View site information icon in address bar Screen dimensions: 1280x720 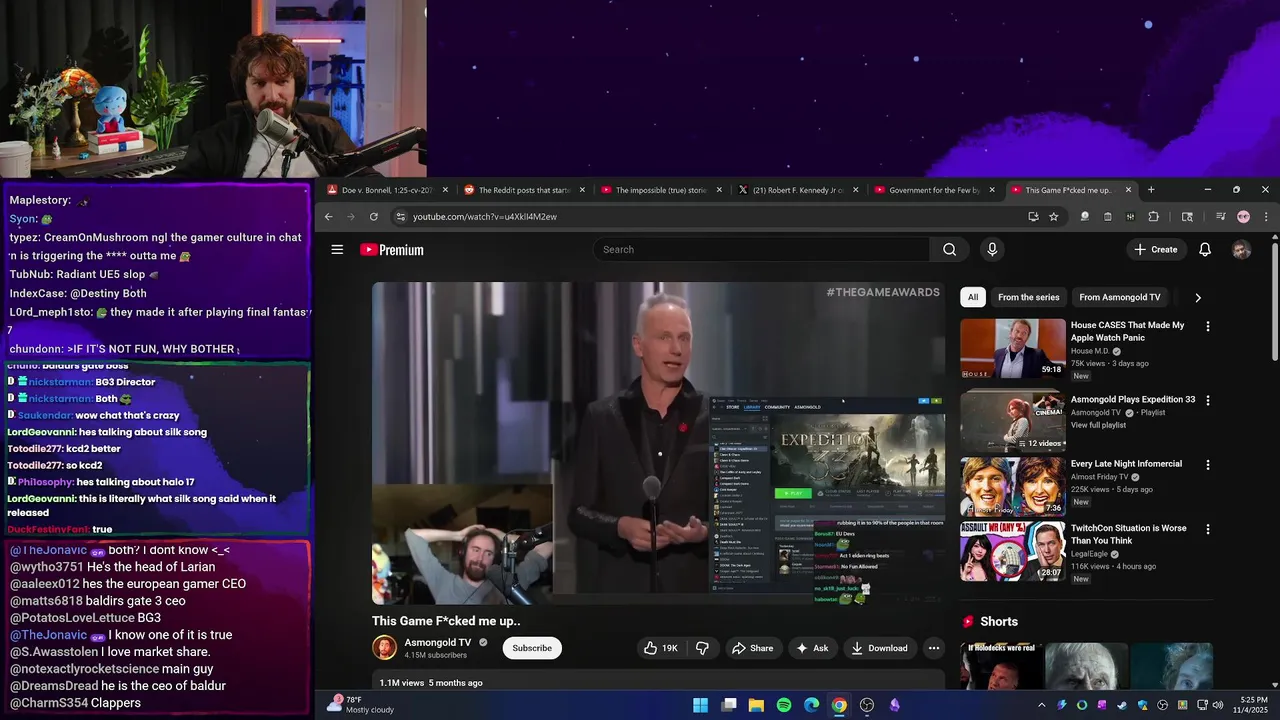pyautogui.click(x=400, y=217)
